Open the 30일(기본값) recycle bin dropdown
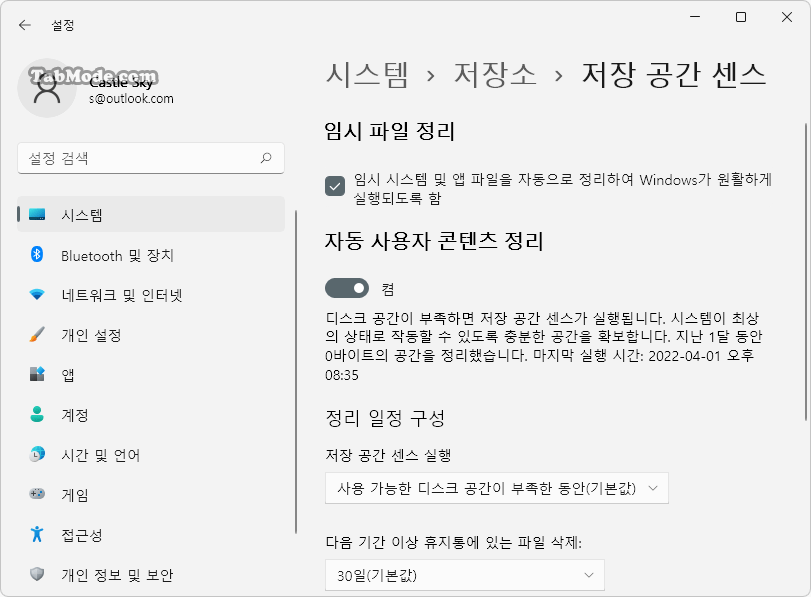811x597 pixels. [x=464, y=575]
